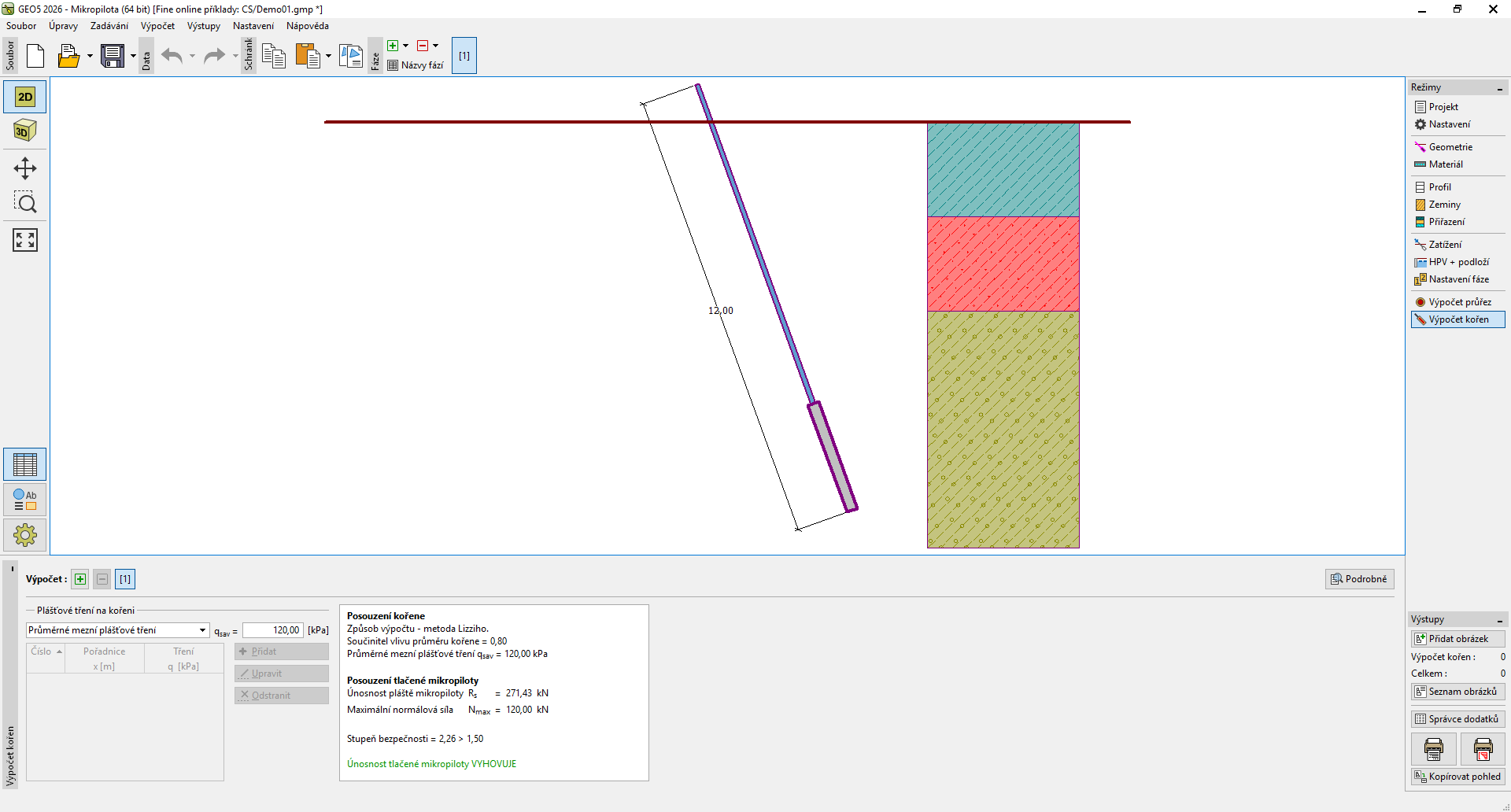The width and height of the screenshot is (1511, 812).
Task: Click the Přidat obrázek button
Action: point(1457,639)
